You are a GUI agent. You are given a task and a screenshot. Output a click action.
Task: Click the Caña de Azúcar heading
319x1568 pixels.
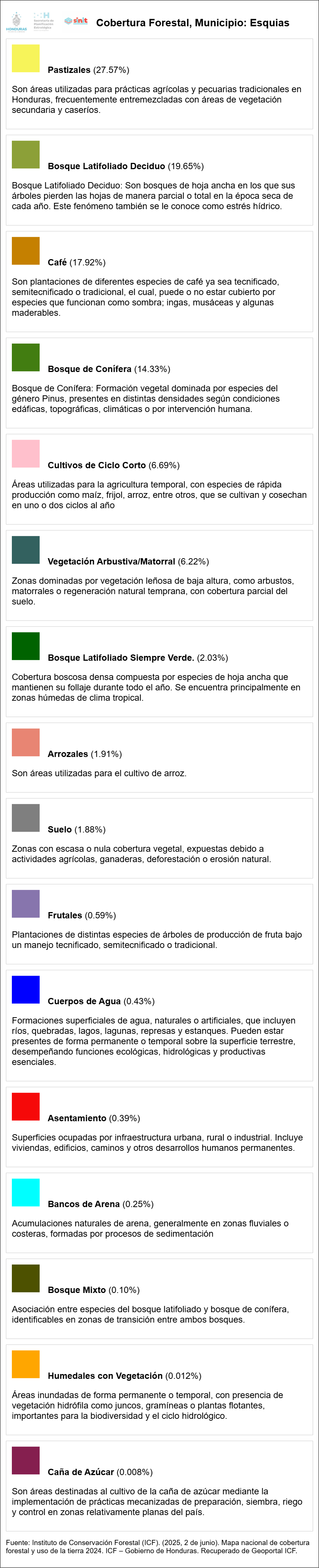click(x=80, y=1471)
